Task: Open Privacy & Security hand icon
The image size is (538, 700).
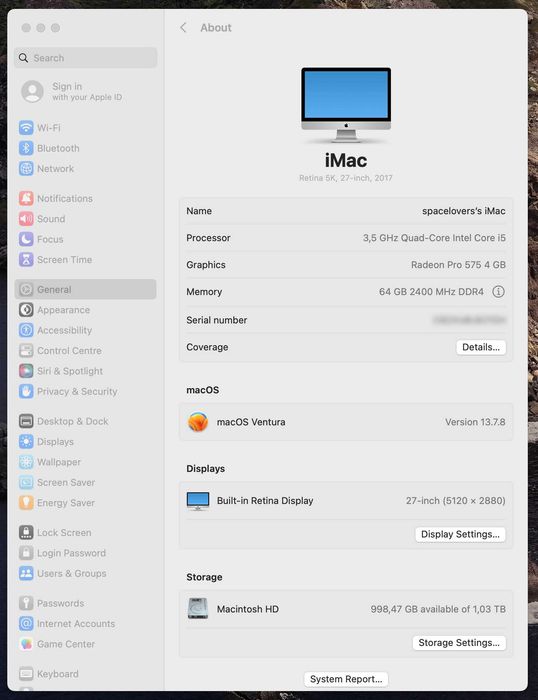Action: [x=26, y=392]
